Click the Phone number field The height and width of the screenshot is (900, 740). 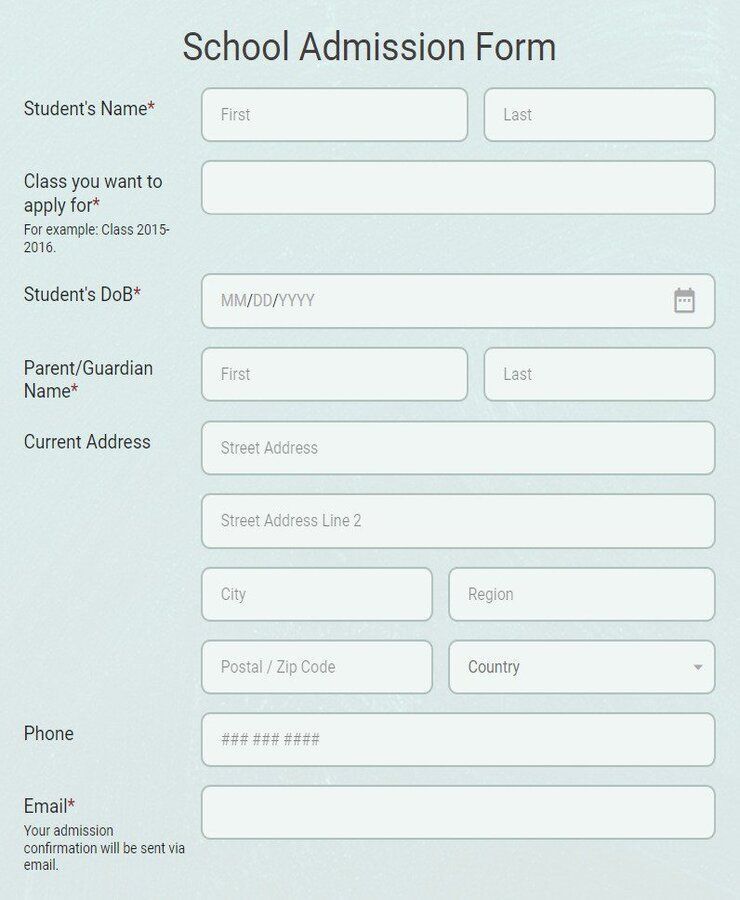coord(458,740)
